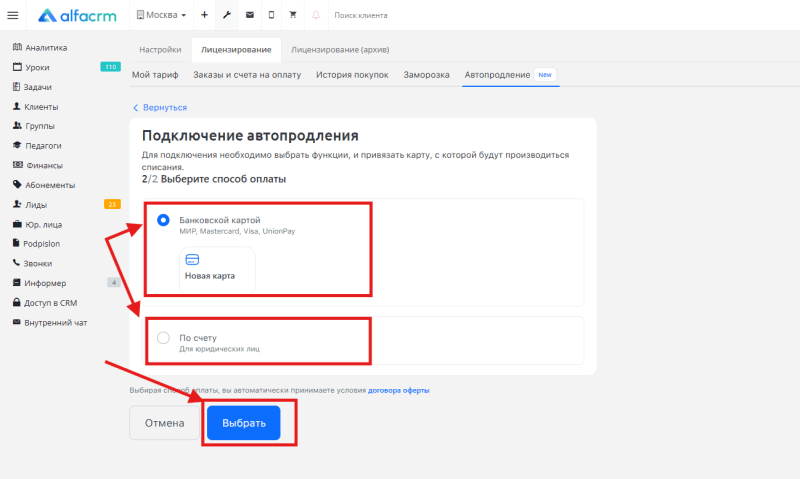Click the plus add icon in top bar
The width and height of the screenshot is (800, 479).
204,15
